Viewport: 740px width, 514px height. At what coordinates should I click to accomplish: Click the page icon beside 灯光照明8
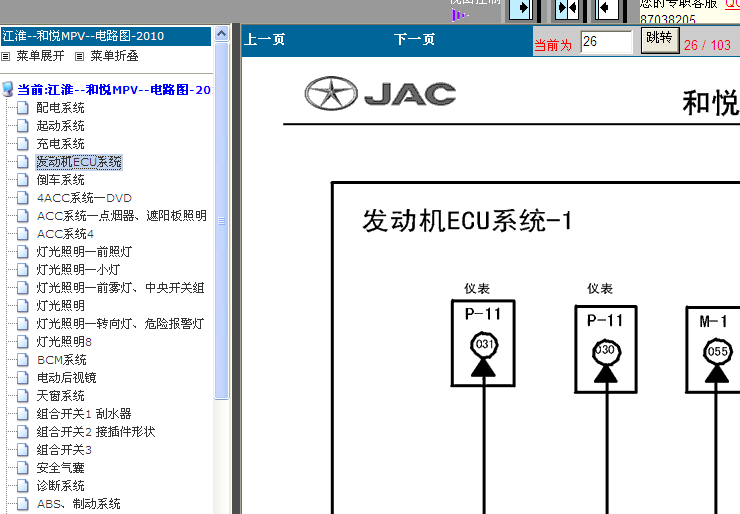[23, 342]
